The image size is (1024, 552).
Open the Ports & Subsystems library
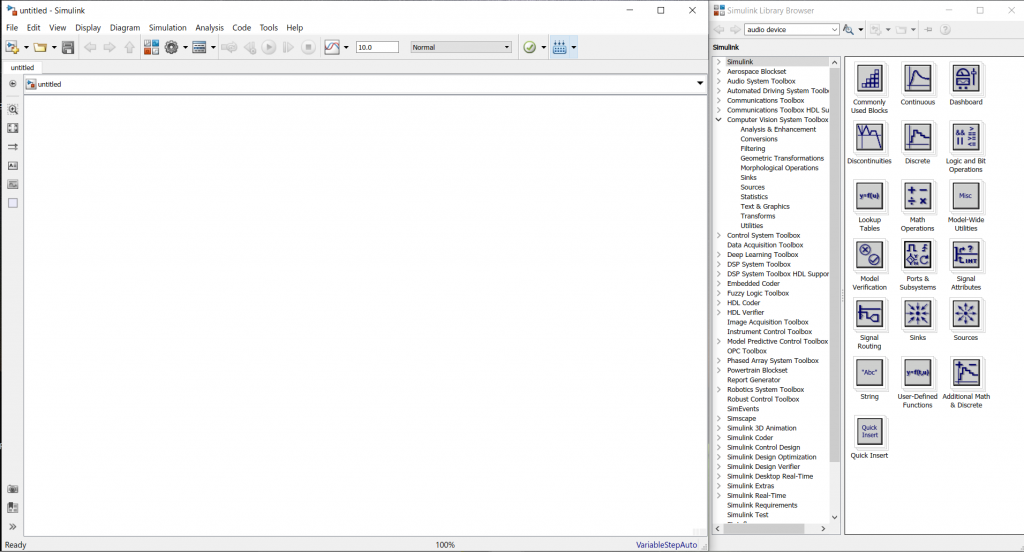click(x=918, y=255)
